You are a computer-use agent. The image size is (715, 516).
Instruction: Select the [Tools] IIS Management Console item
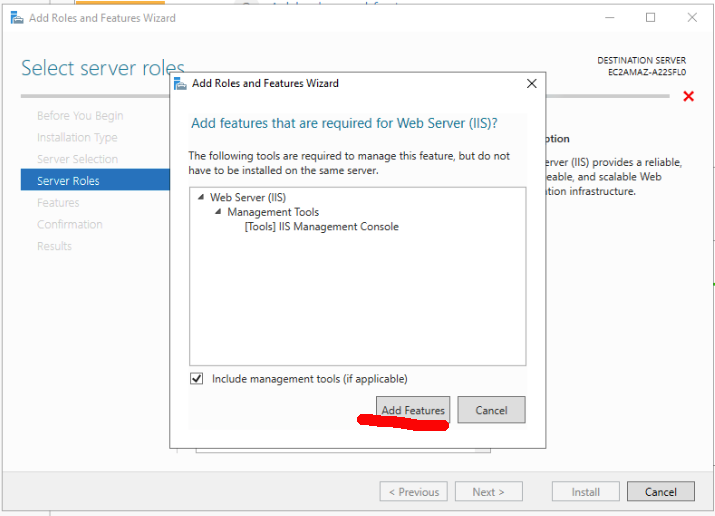click(321, 227)
